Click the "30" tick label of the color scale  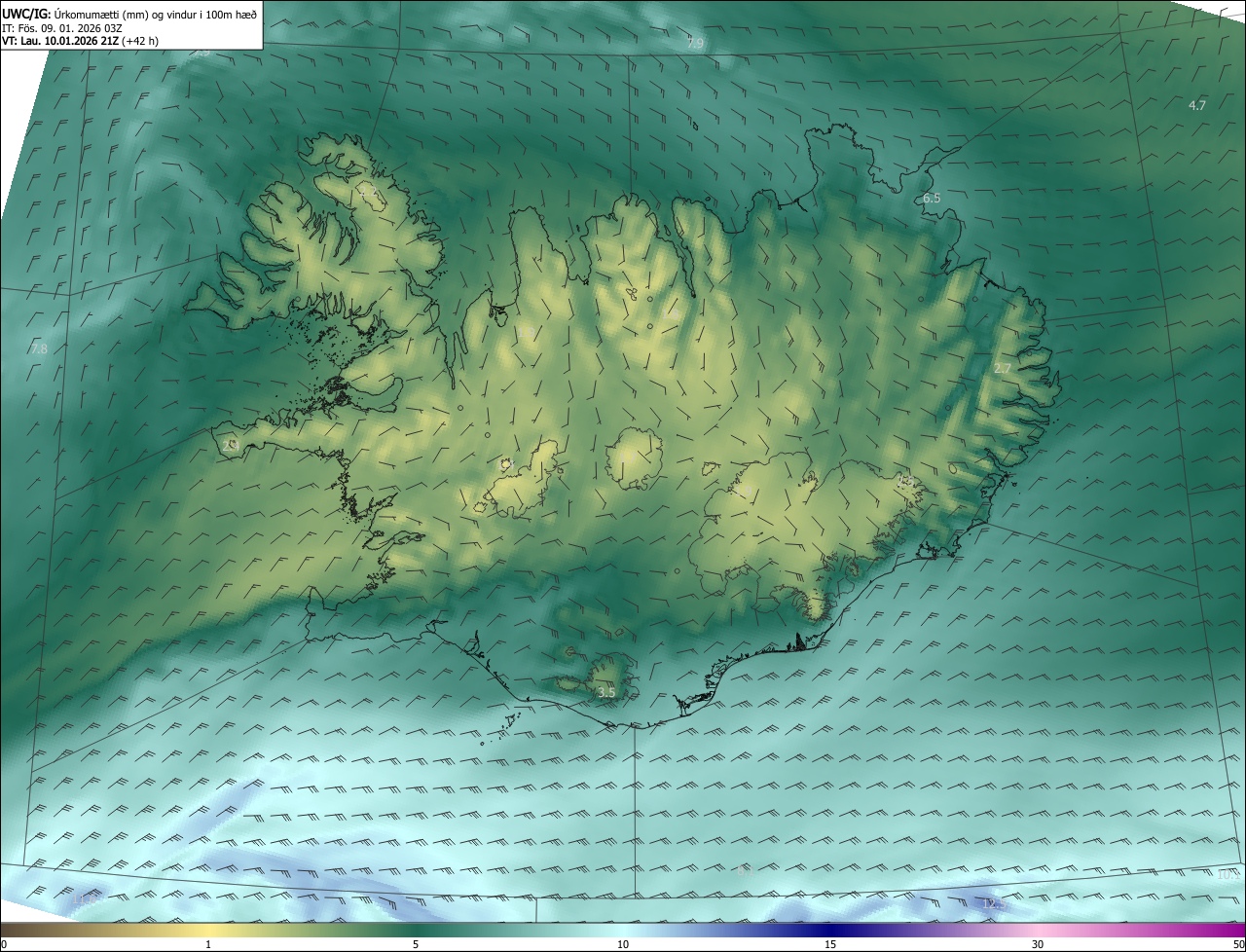click(1038, 945)
